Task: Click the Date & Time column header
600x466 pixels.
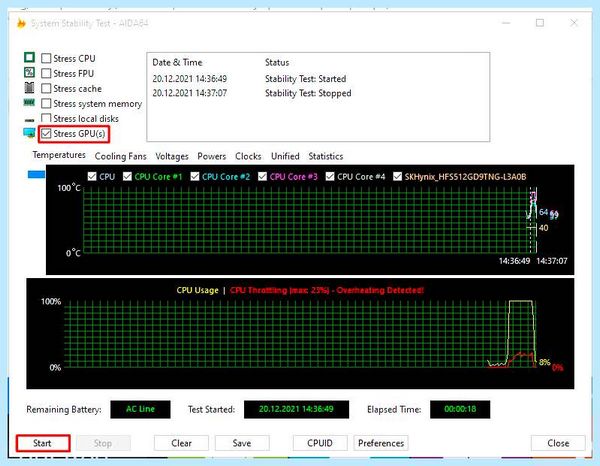Action: coord(177,62)
